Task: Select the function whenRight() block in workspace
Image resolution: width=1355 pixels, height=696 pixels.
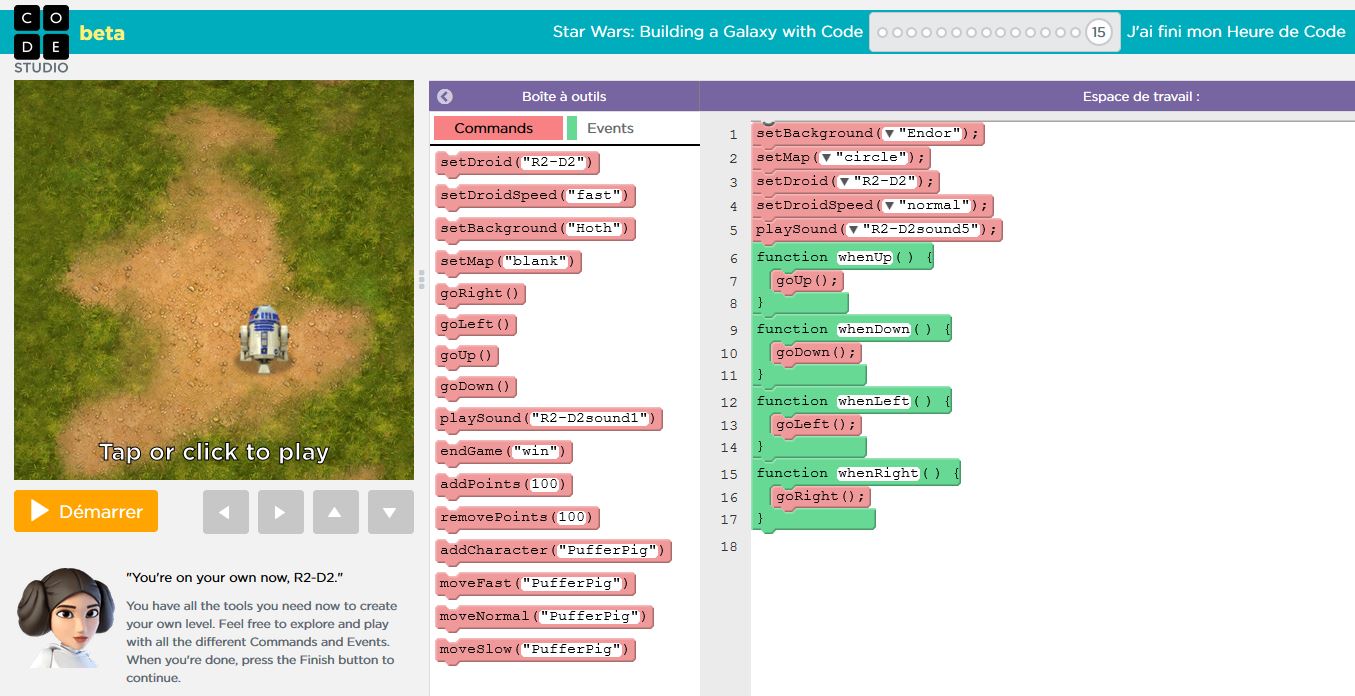Action: (x=856, y=473)
